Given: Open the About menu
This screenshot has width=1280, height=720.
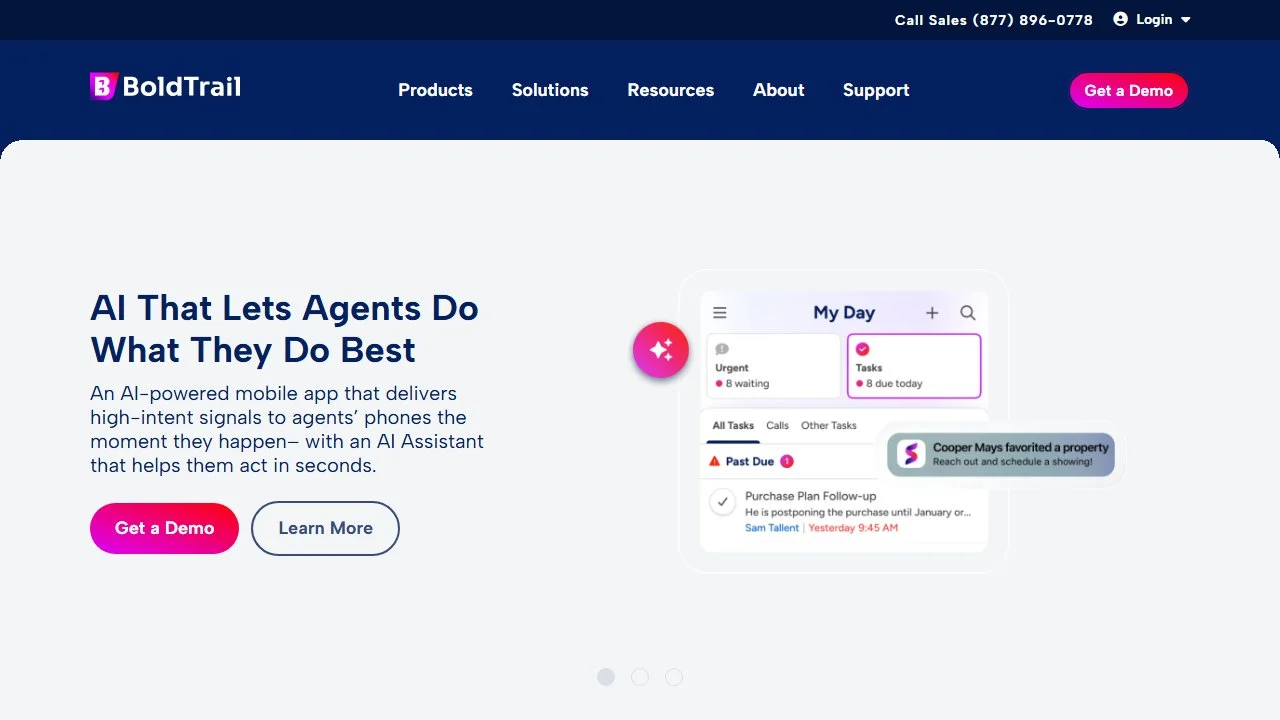Looking at the screenshot, I should [778, 90].
